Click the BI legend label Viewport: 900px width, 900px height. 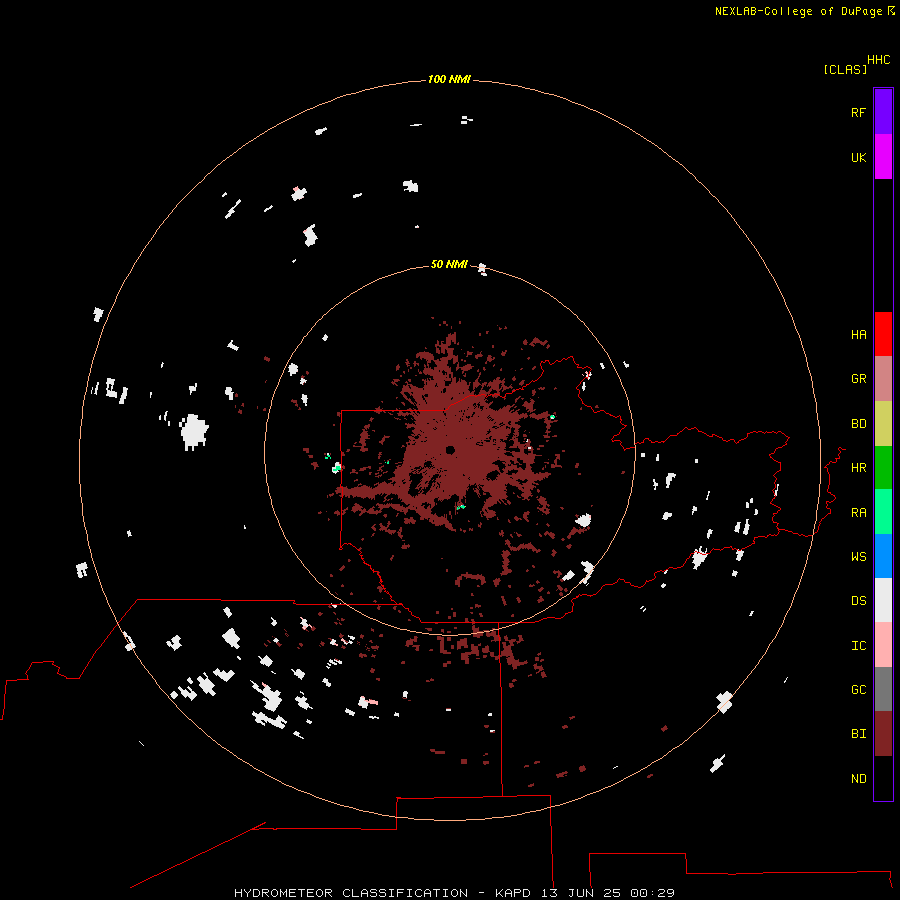858,734
